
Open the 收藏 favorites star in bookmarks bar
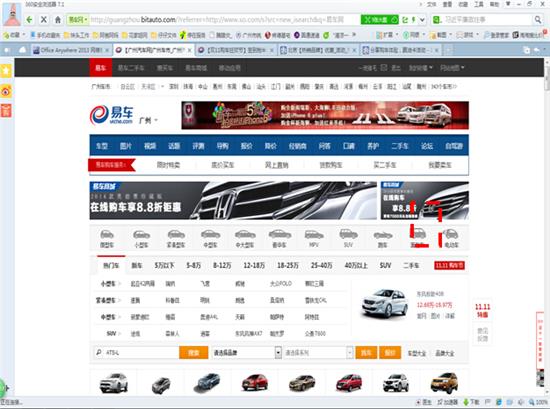(11, 35)
